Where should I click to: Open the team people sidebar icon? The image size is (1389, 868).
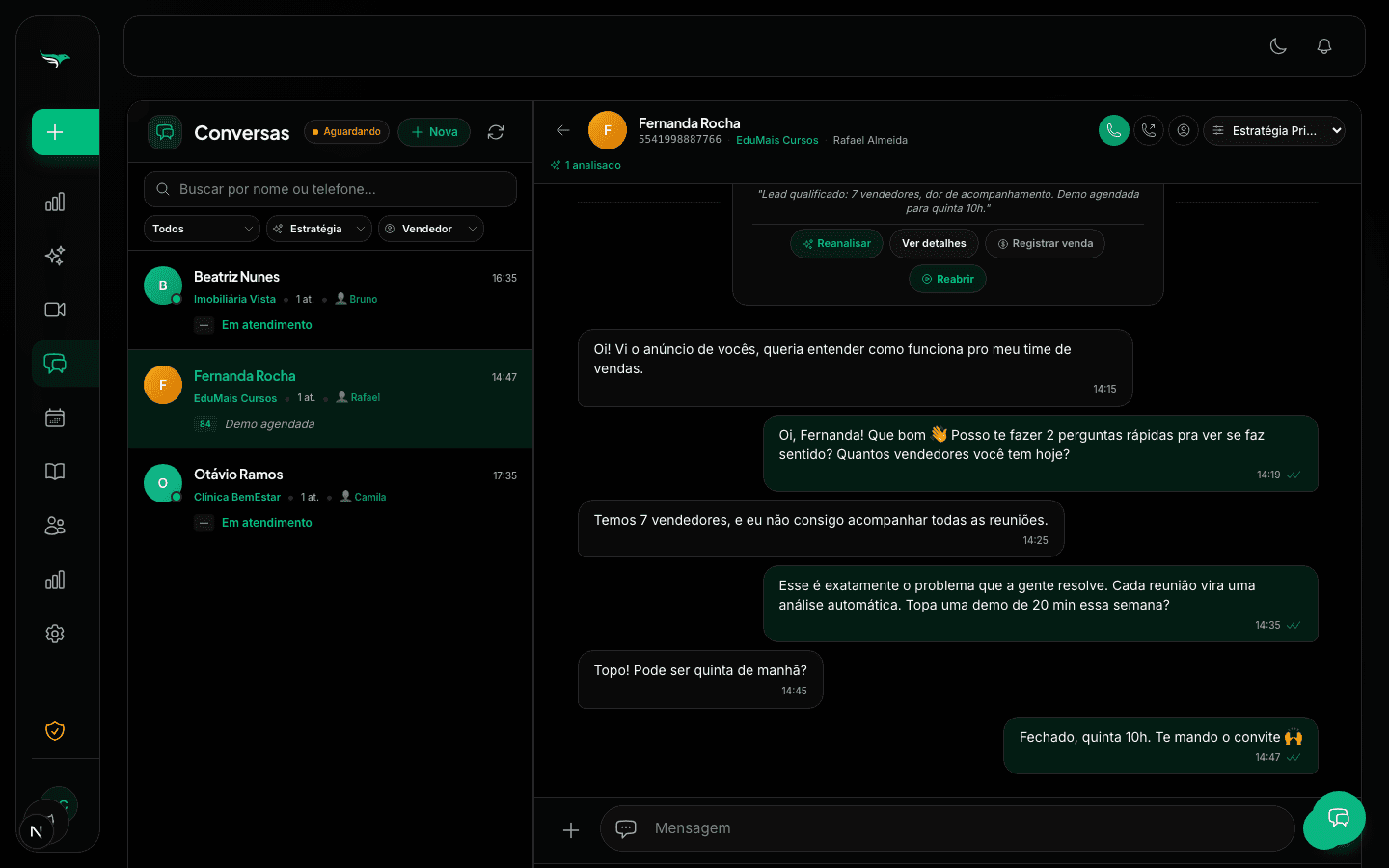click(x=55, y=526)
